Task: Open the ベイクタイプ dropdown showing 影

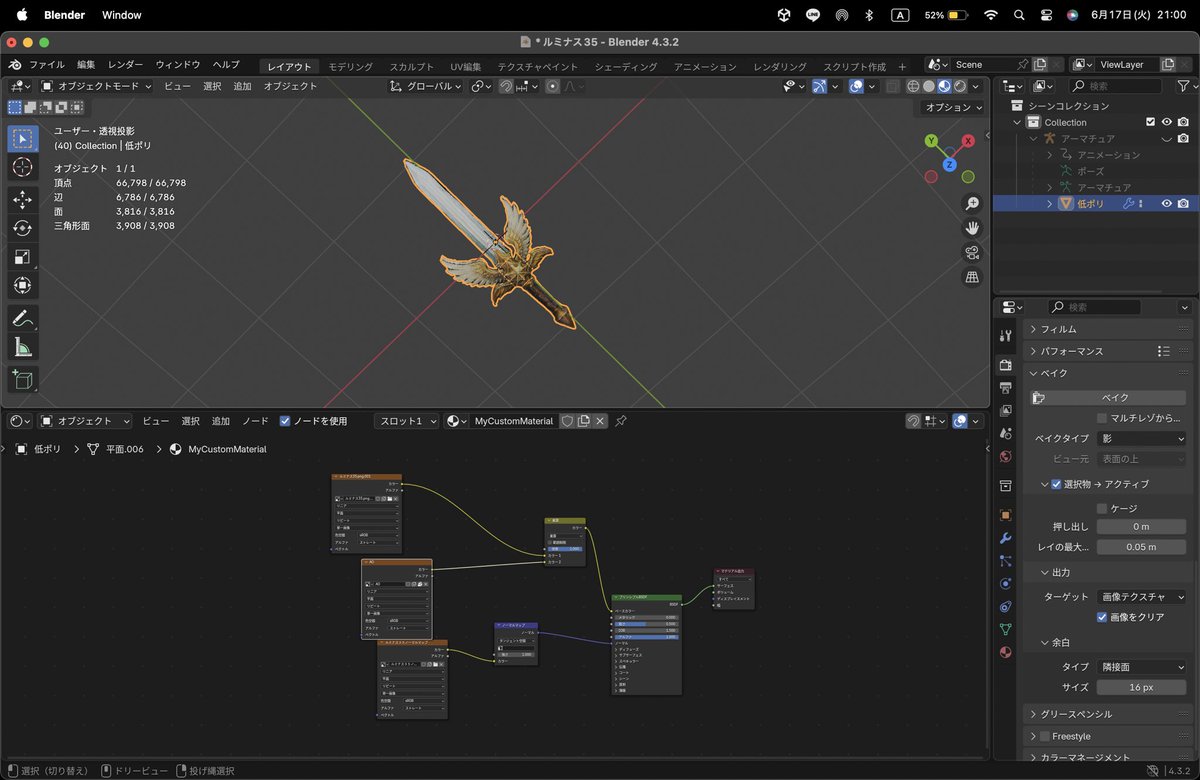Action: point(1141,438)
